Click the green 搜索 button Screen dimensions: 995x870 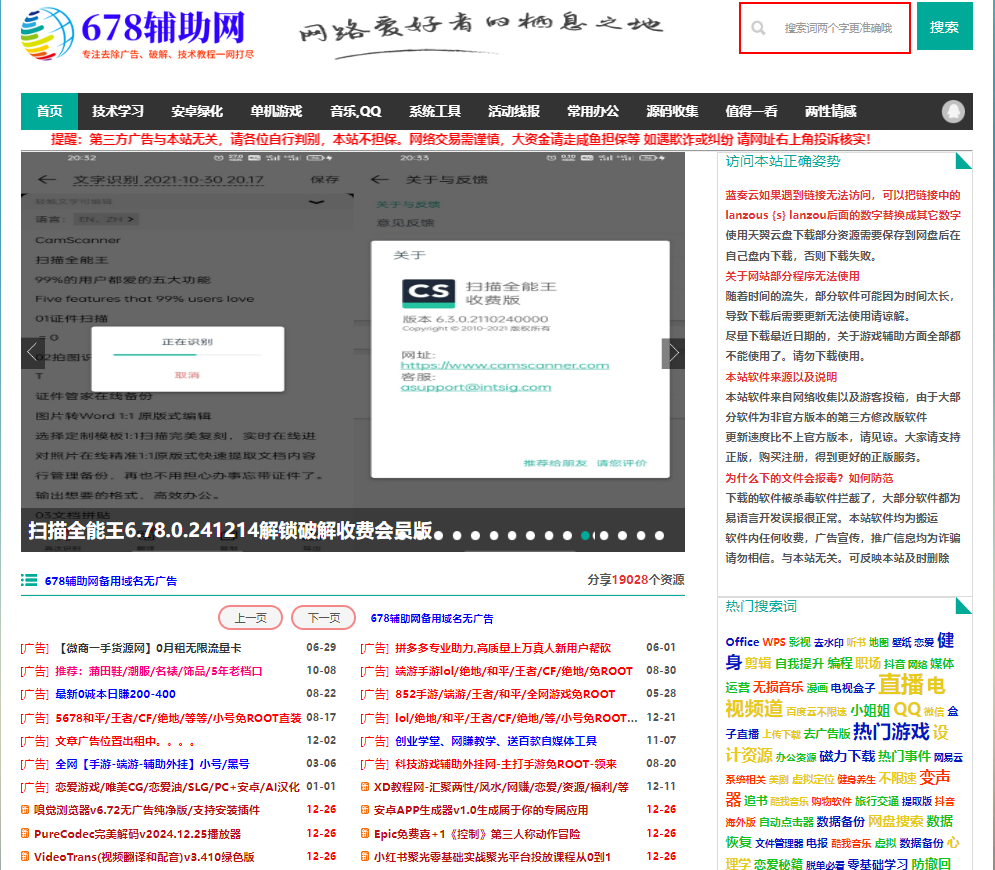[944, 27]
